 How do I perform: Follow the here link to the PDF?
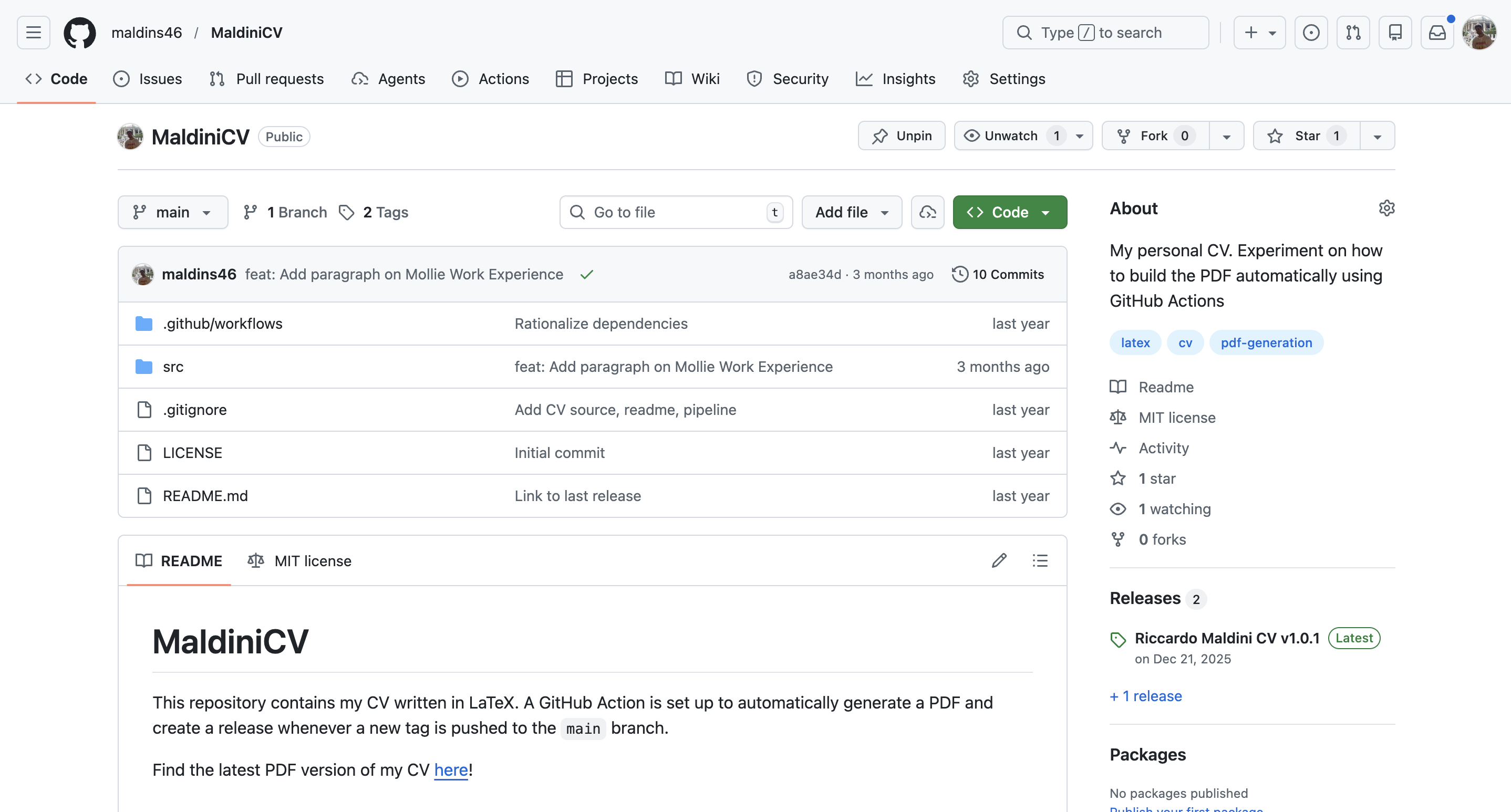(450, 770)
